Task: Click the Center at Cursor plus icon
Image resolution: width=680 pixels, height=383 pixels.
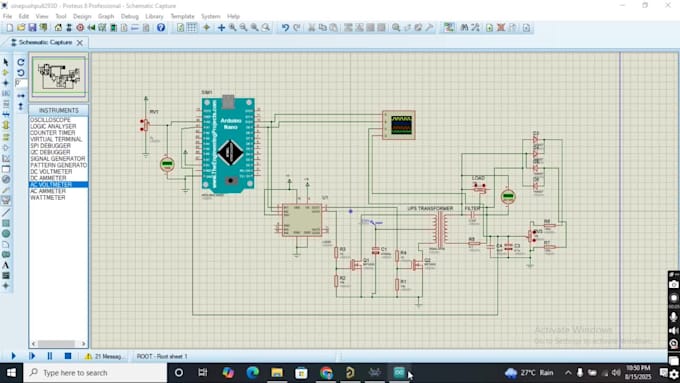Action: (x=221, y=28)
